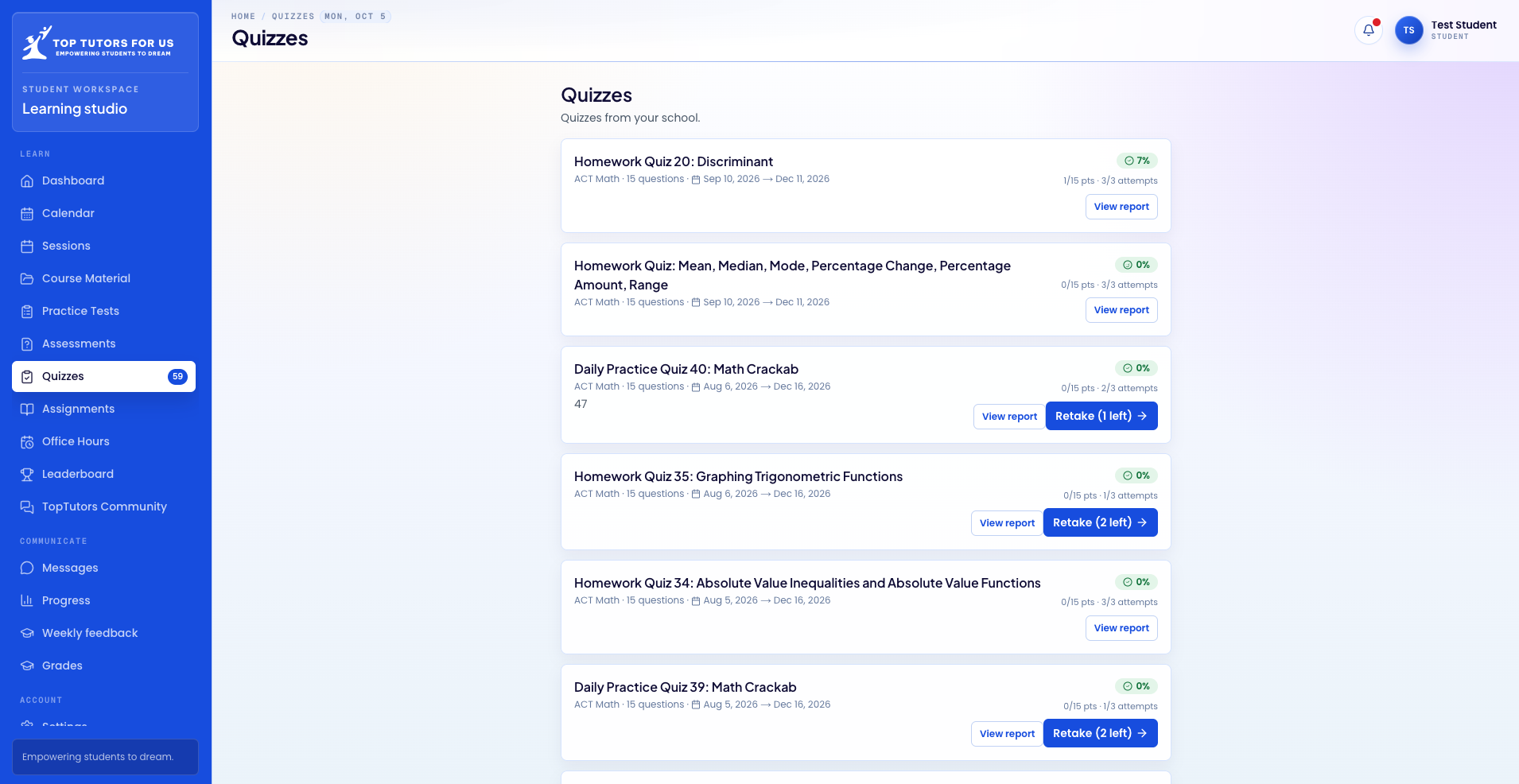Click the 59 badge on Quizzes

[177, 377]
